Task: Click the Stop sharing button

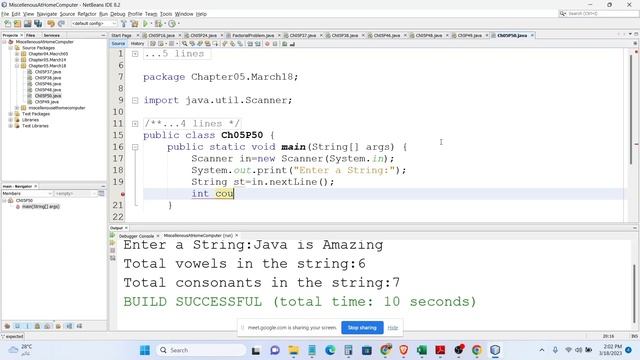Action: pos(362,327)
